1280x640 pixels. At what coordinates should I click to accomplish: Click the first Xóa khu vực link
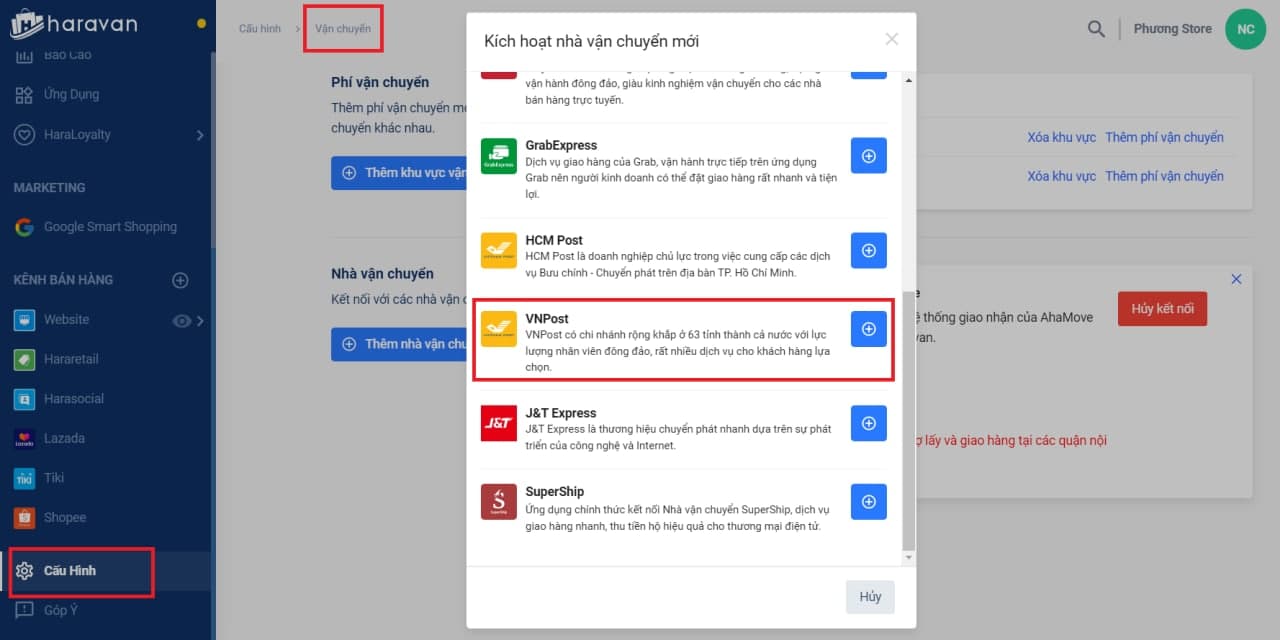tap(1062, 138)
